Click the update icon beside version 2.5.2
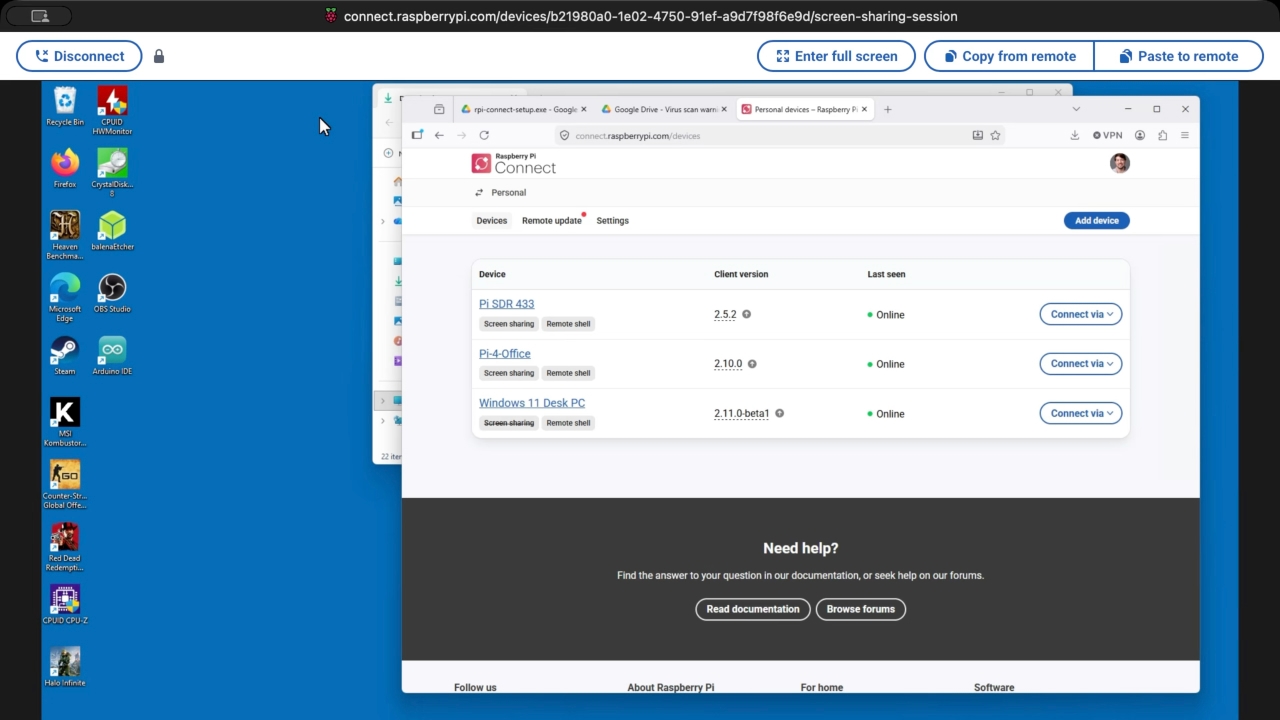Screen dimensions: 1280x720 pyautogui.click(x=746, y=314)
